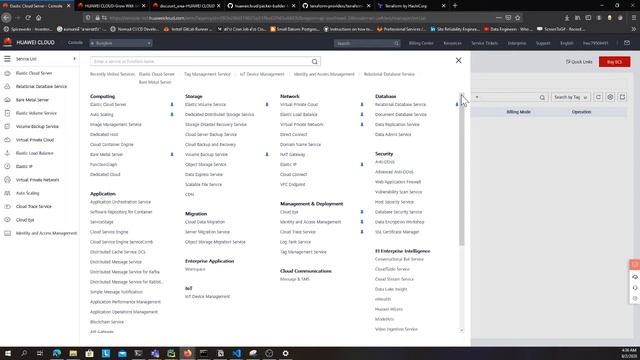The width and height of the screenshot is (640, 360).
Task: Click the browser home button
Action: click(x=38, y=18)
